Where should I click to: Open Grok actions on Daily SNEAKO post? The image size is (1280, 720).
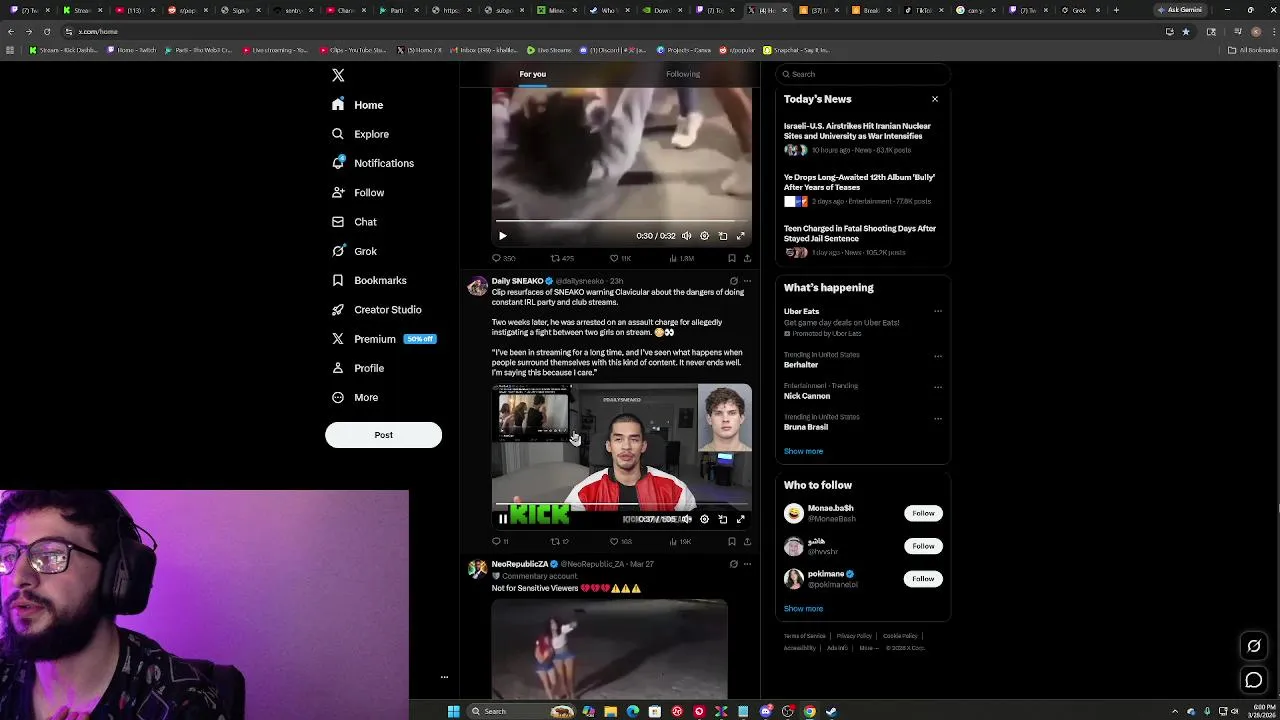[733, 281]
